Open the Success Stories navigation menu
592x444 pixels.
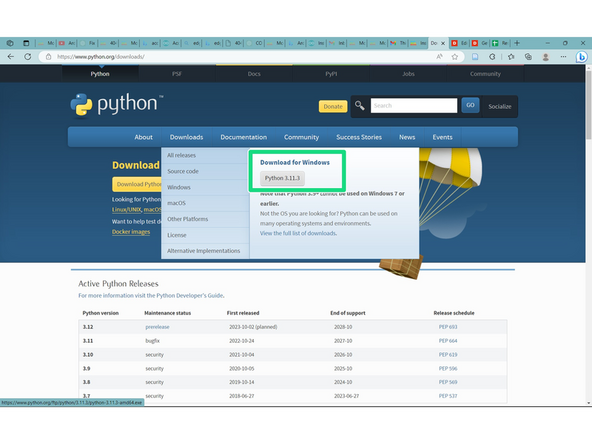[359, 137]
